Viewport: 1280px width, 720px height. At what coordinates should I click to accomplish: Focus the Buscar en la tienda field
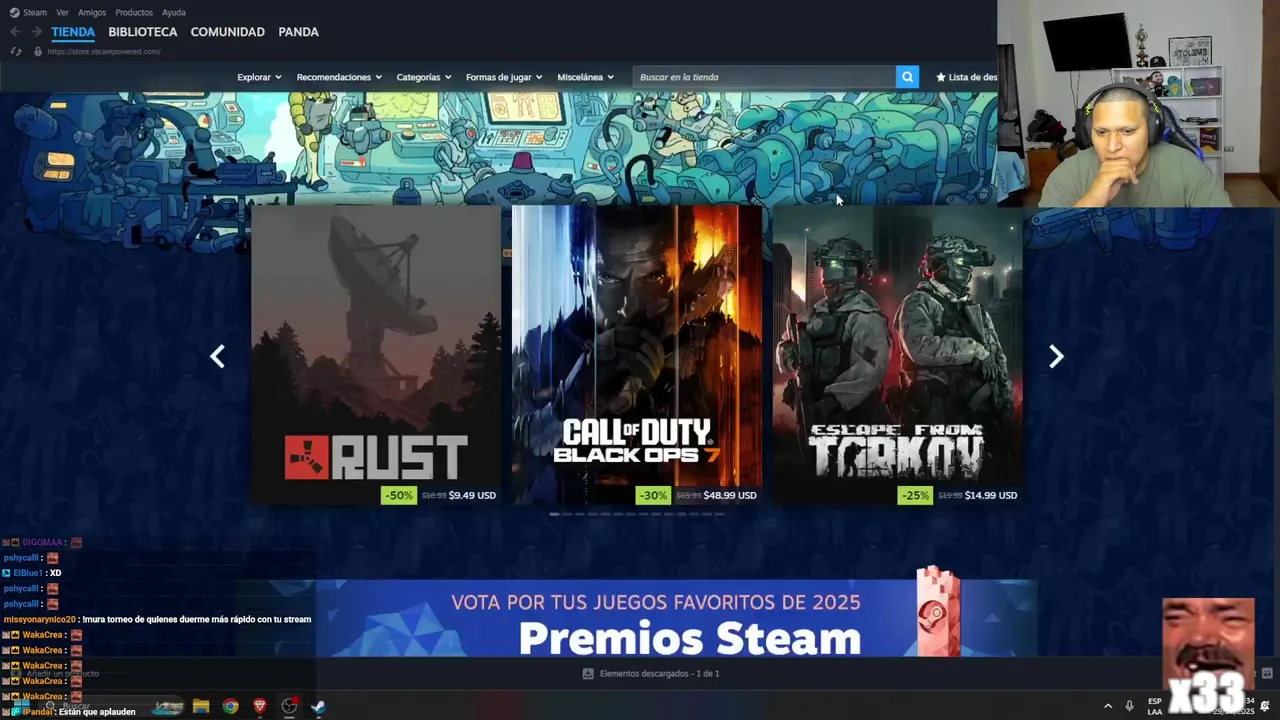[x=765, y=77]
